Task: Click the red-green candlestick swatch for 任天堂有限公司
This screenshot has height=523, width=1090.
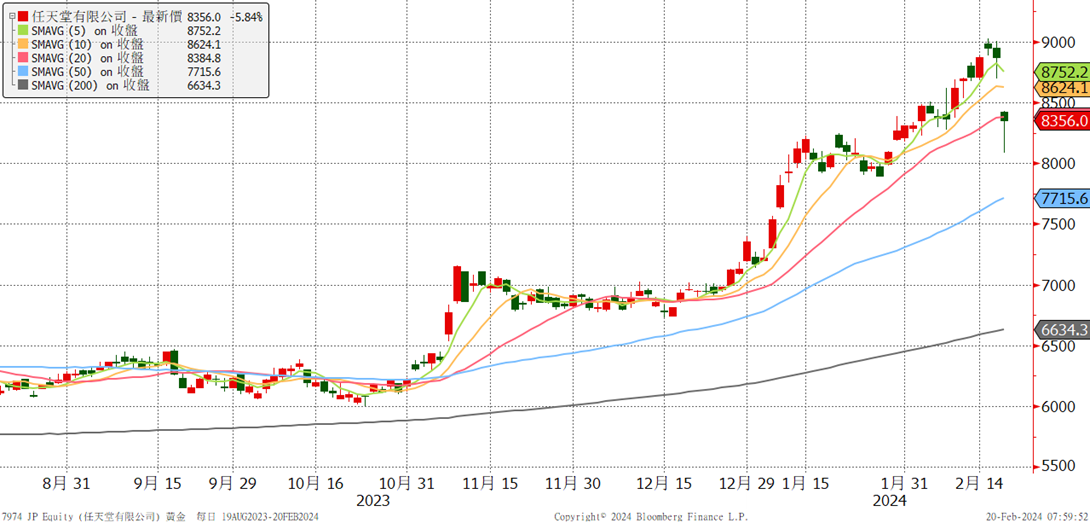Action: coord(23,17)
